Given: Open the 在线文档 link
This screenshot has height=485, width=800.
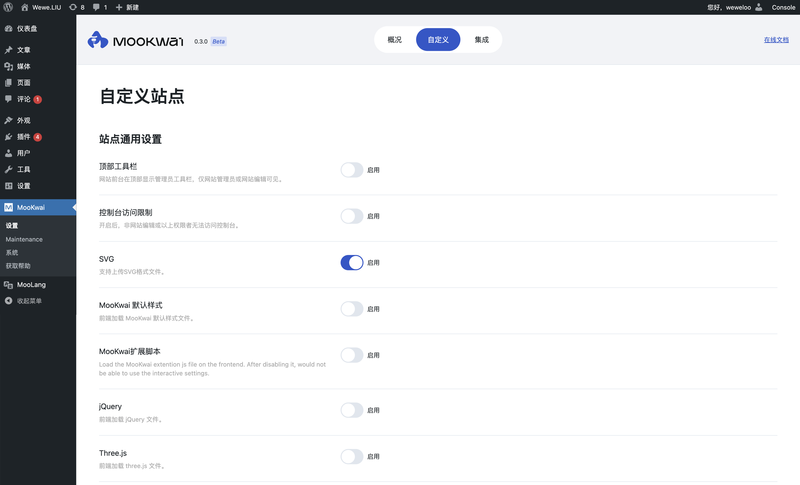Looking at the screenshot, I should [x=776, y=40].
